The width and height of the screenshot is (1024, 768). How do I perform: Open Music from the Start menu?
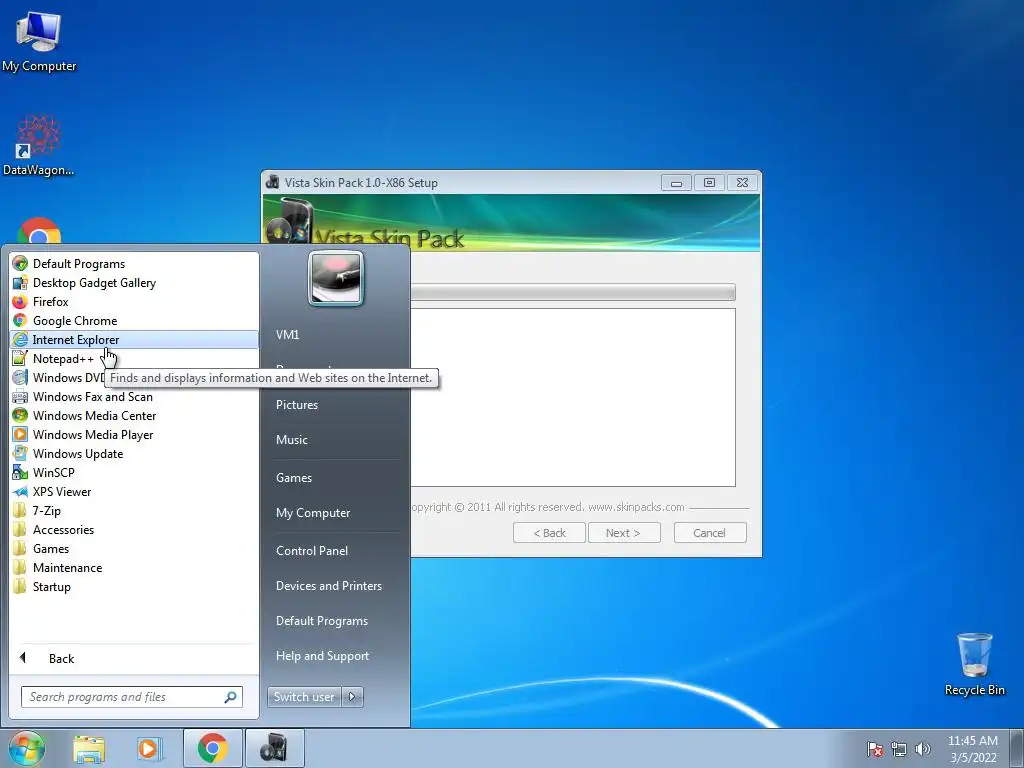(x=292, y=440)
